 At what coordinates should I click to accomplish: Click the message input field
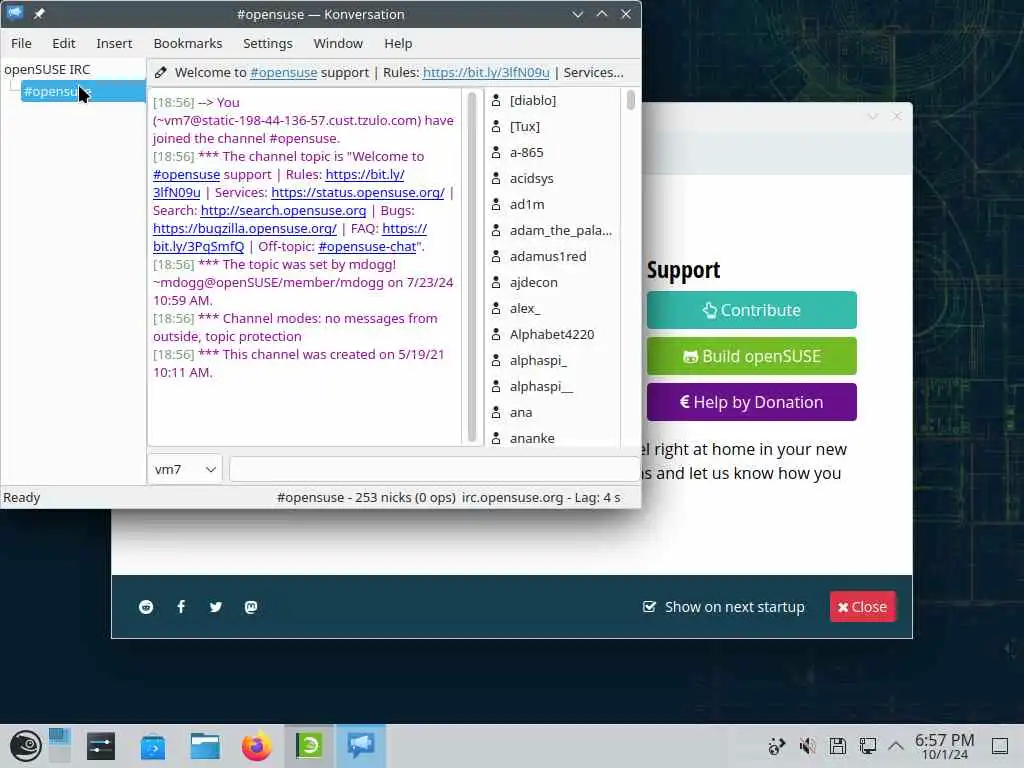[x=434, y=470]
